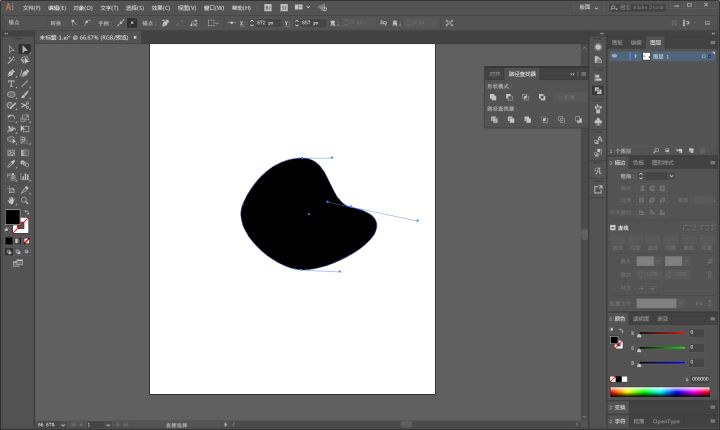Toggle visibility eye of layer 图层 1
720x430 pixels.
coord(615,57)
